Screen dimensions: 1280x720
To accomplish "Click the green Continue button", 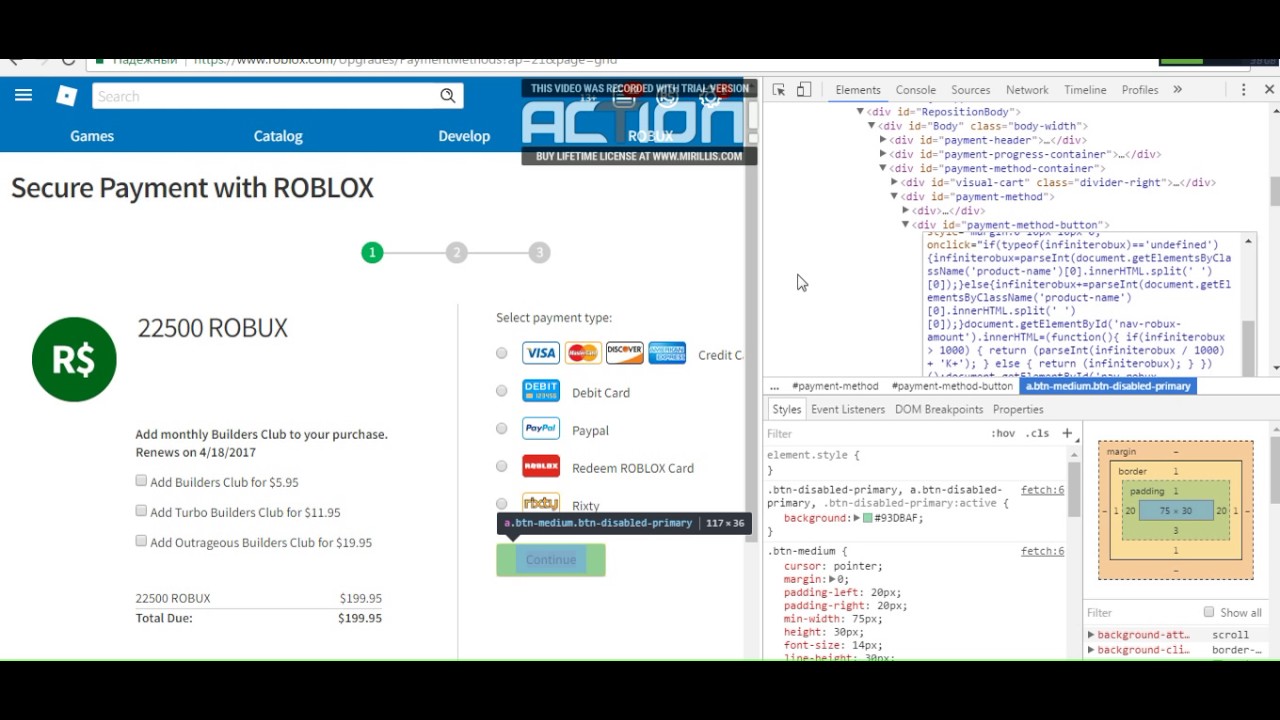I will click(551, 560).
